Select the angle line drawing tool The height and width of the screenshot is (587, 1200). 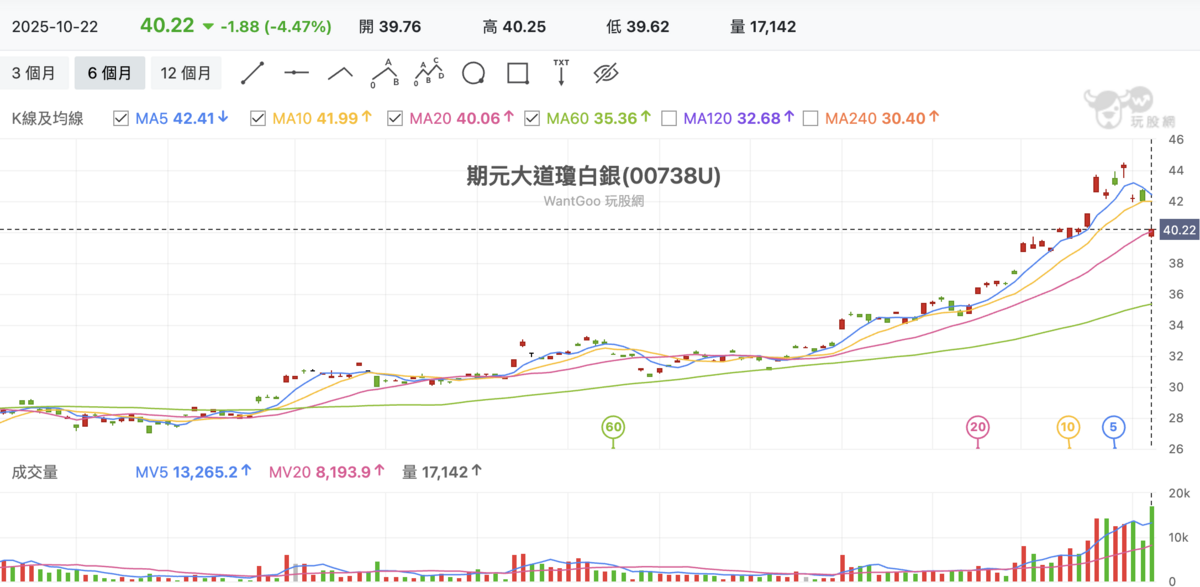pos(341,73)
